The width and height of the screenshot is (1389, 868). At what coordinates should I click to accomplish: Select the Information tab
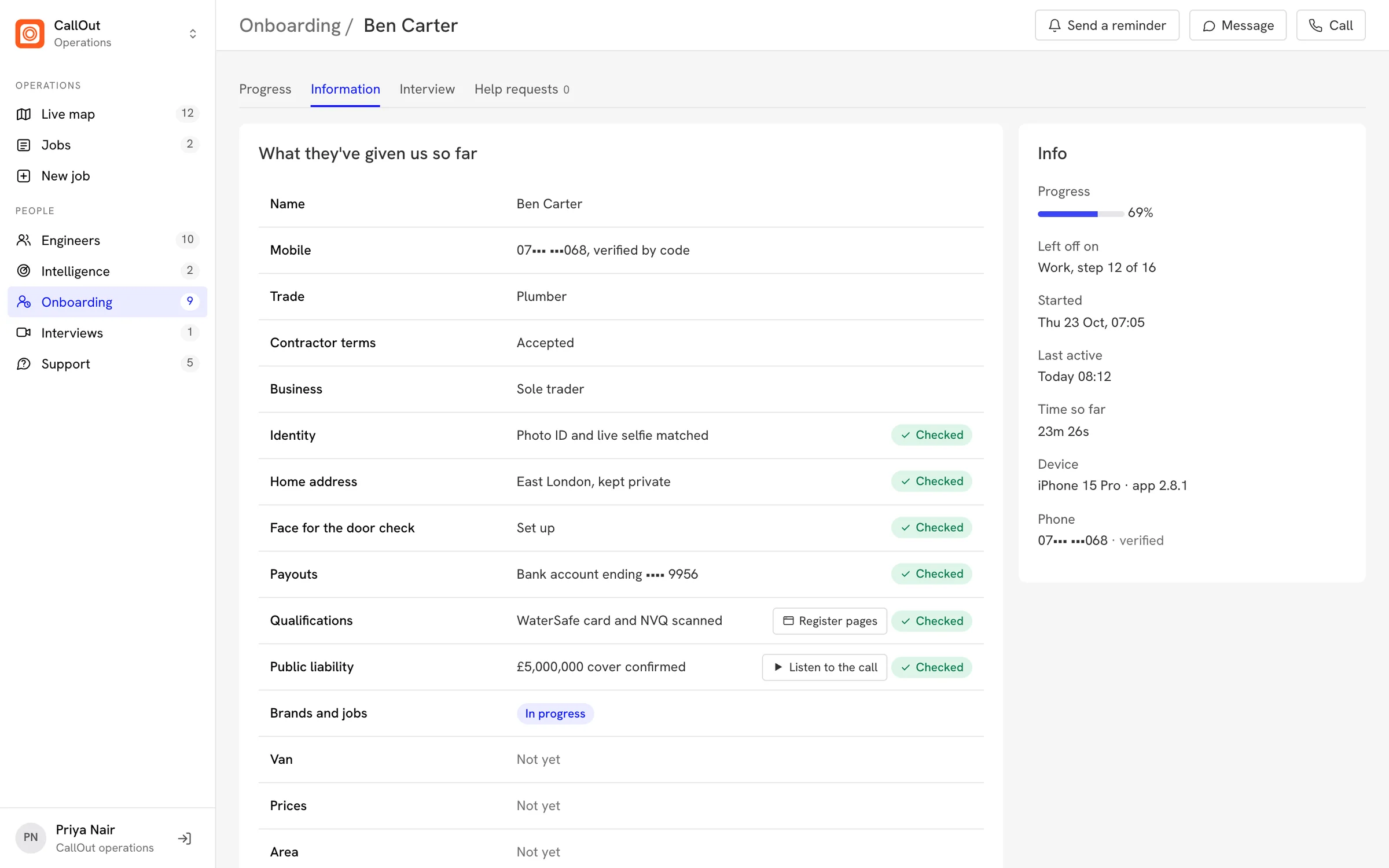pos(346,89)
